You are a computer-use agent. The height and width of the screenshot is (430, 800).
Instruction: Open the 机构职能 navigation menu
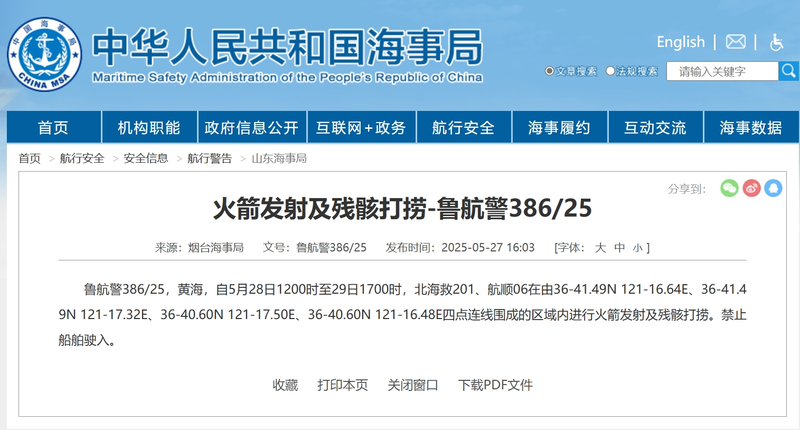click(149, 127)
